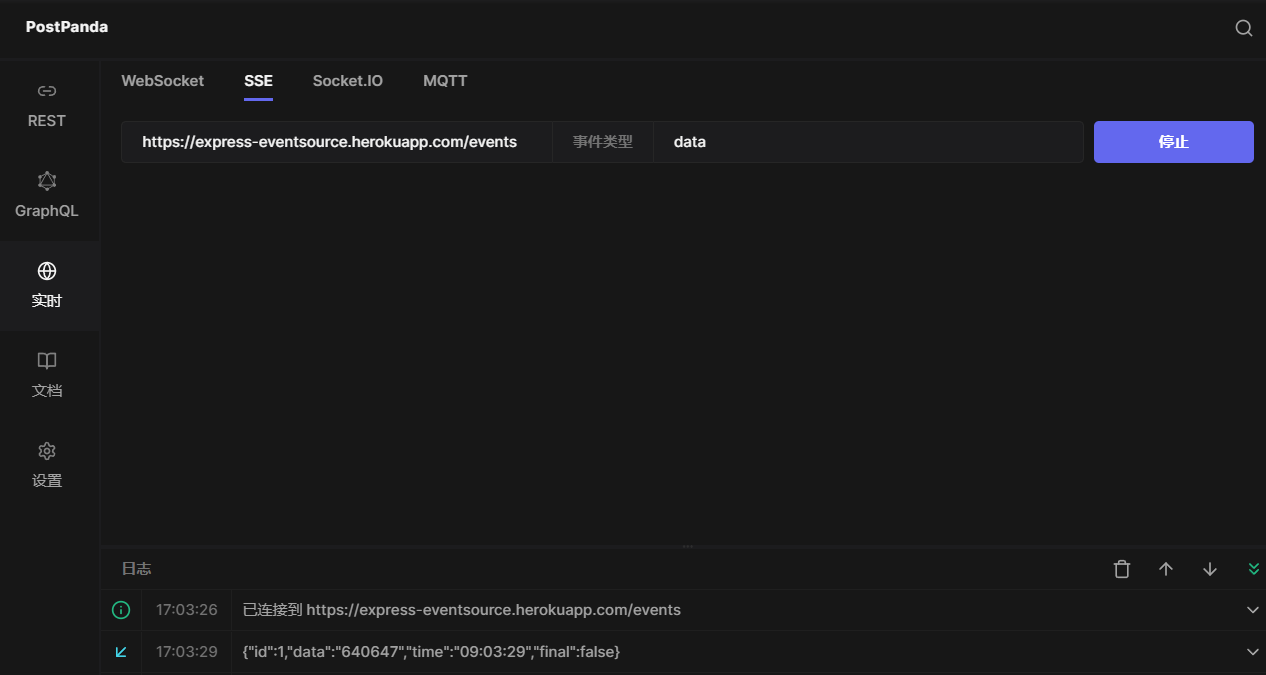Open the 文档 documentation section
The height and width of the screenshot is (675, 1266).
pos(47,376)
